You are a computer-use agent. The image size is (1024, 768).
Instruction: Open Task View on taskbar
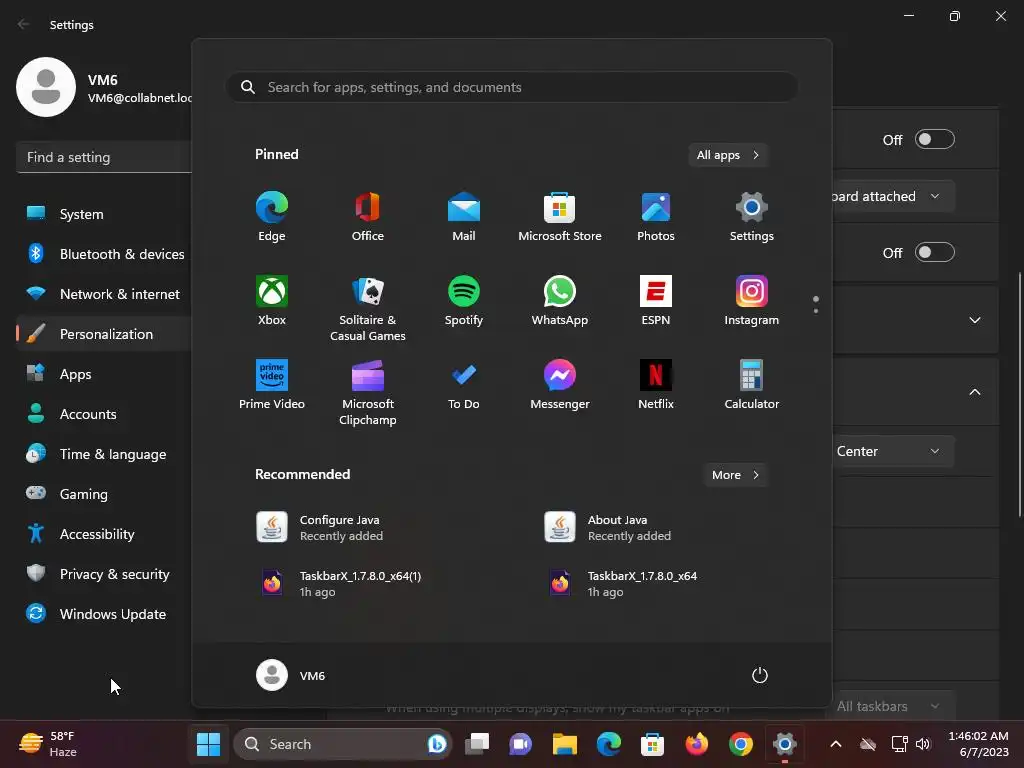(x=477, y=744)
